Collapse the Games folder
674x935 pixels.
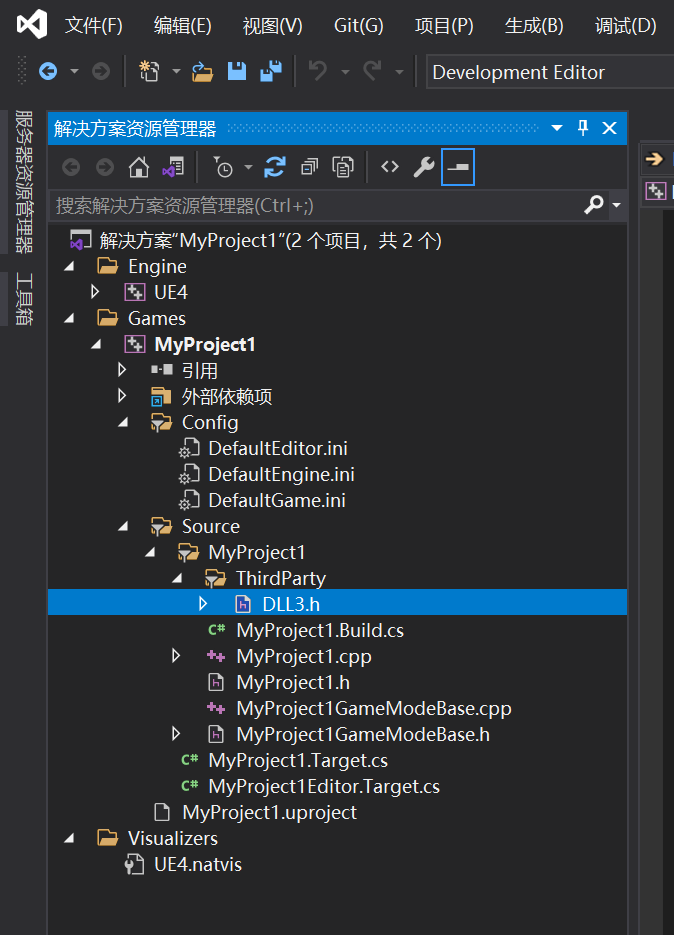click(70, 318)
